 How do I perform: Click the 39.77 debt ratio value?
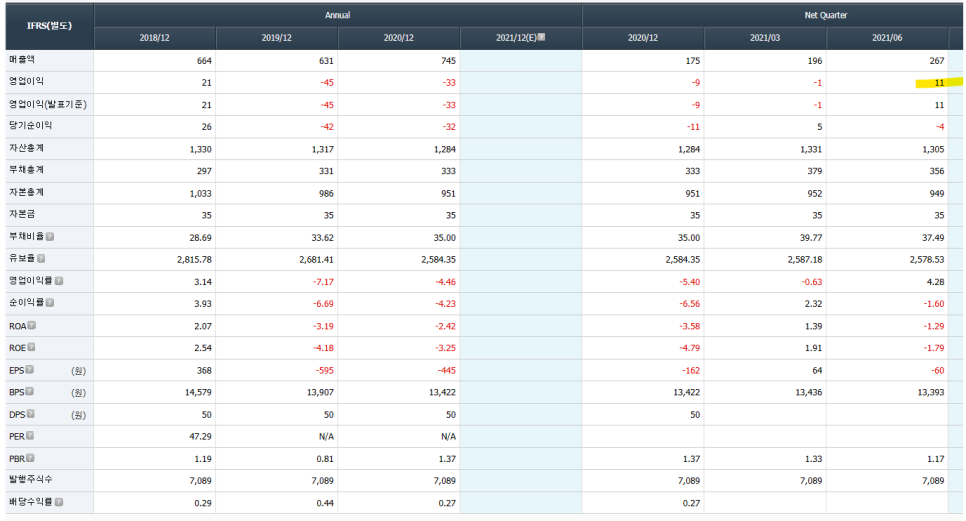pyautogui.click(x=811, y=238)
